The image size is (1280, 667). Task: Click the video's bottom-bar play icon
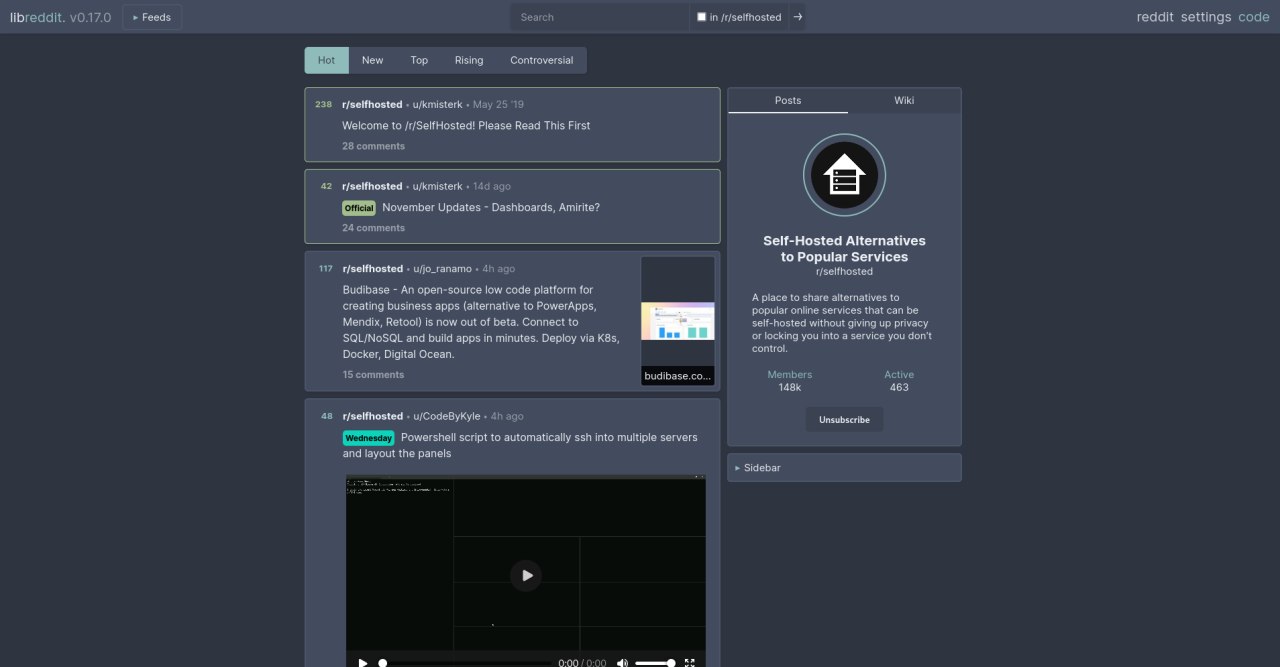[x=363, y=662]
